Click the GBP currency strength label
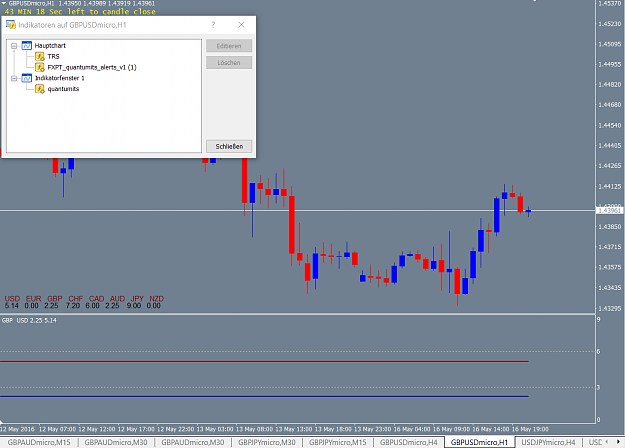 pos(55,299)
